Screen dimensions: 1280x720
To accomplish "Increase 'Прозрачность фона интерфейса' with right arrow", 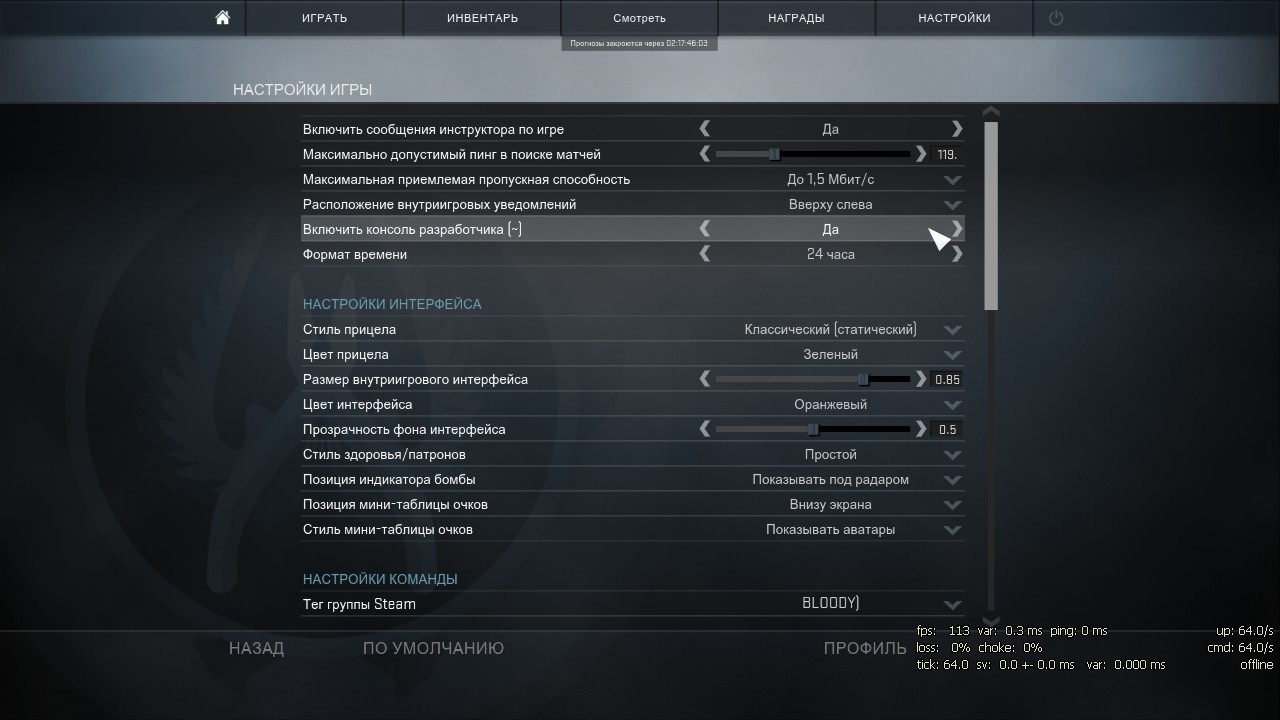I will pos(921,429).
